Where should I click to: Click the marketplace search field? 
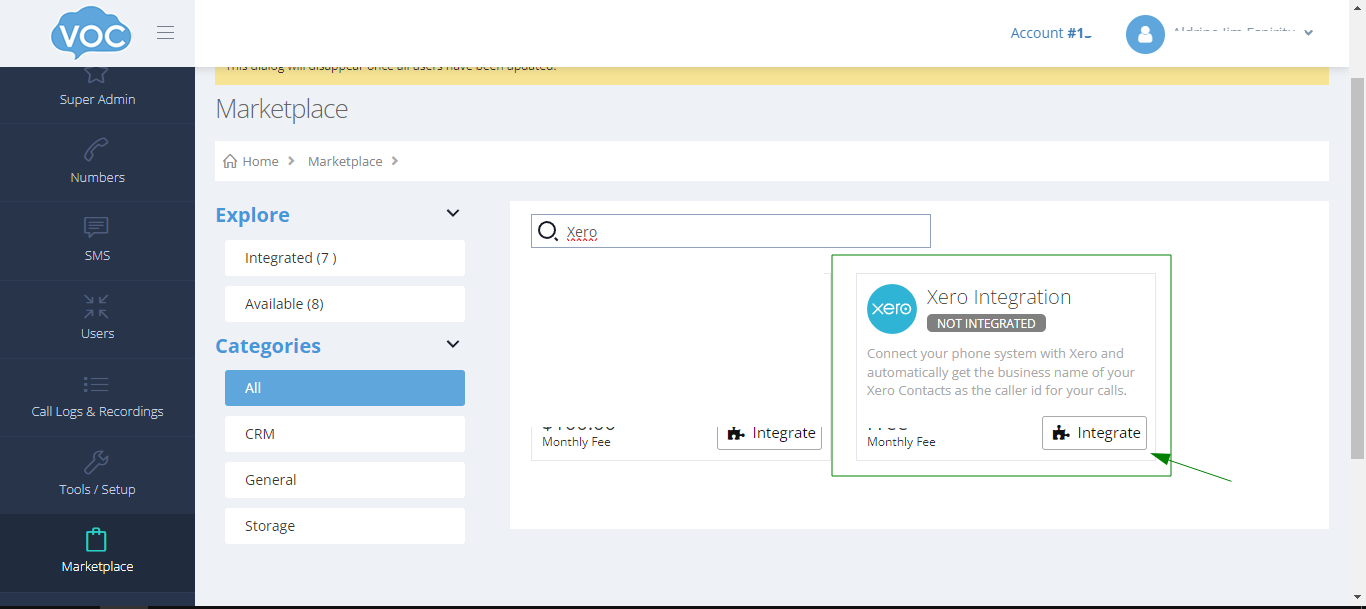(x=740, y=232)
